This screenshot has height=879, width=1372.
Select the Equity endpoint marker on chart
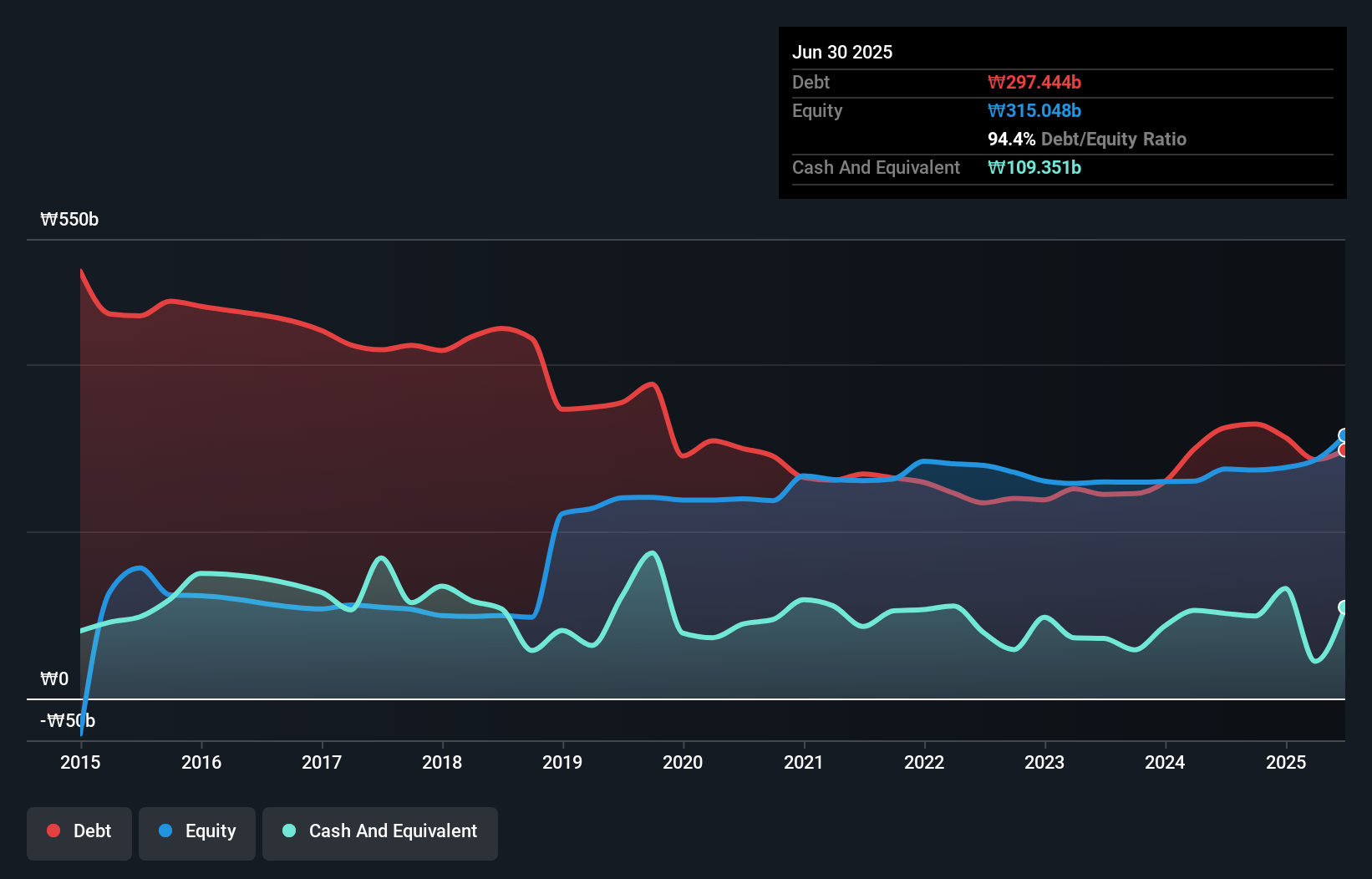(x=1344, y=434)
